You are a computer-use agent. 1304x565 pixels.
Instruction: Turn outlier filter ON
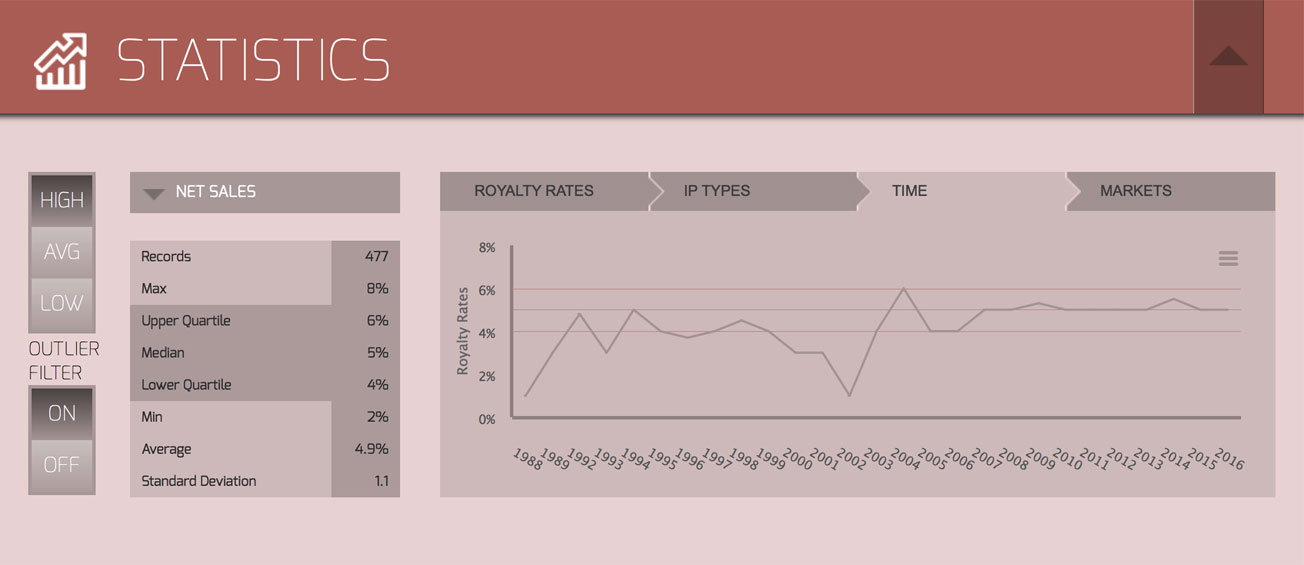[x=62, y=413]
